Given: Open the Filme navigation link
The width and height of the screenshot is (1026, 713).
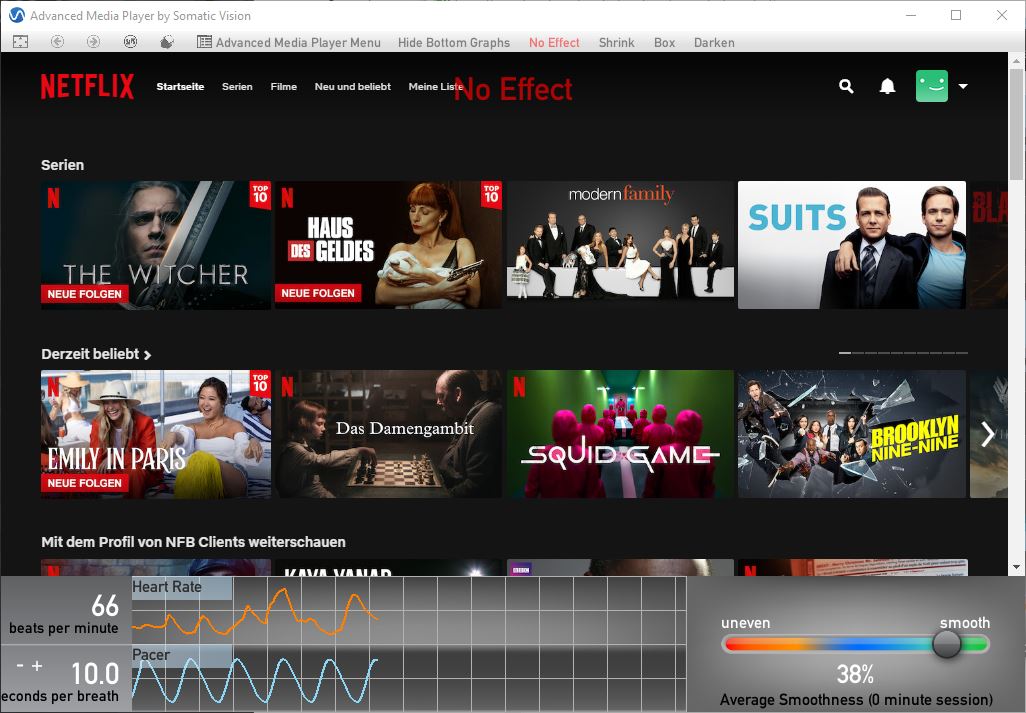Looking at the screenshot, I should (x=283, y=86).
